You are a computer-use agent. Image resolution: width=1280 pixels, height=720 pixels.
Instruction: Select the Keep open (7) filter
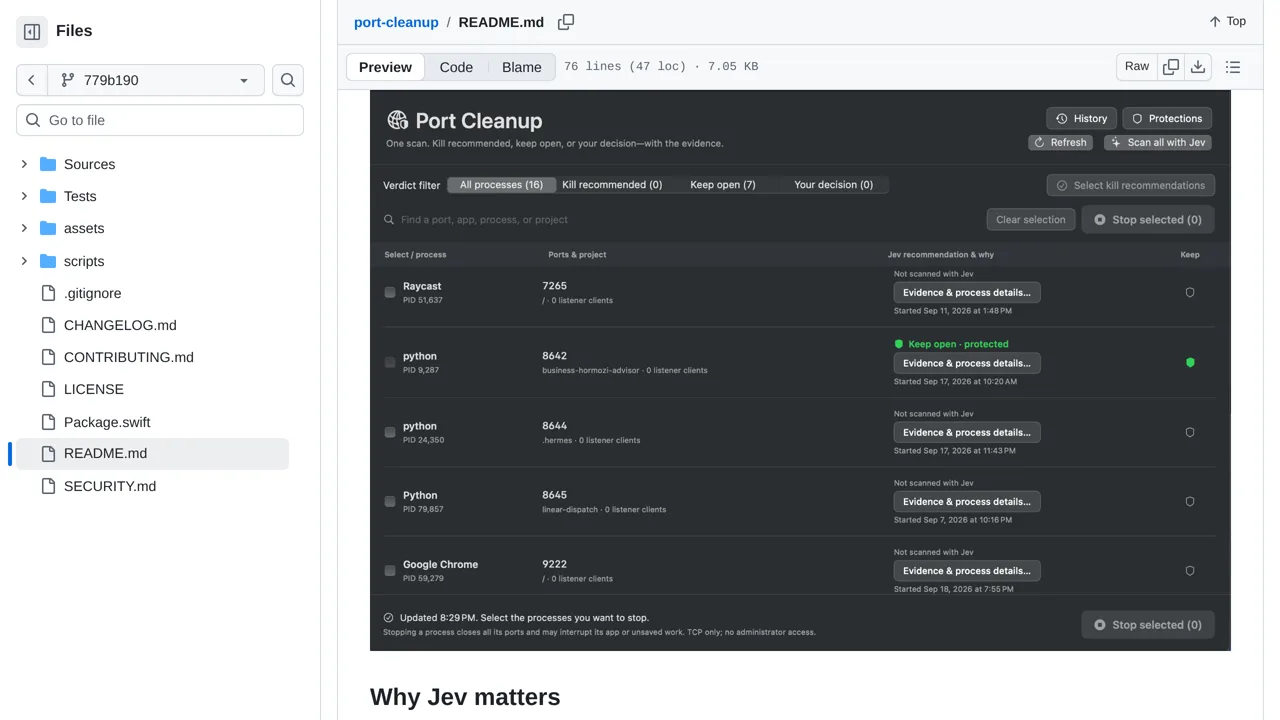(723, 185)
